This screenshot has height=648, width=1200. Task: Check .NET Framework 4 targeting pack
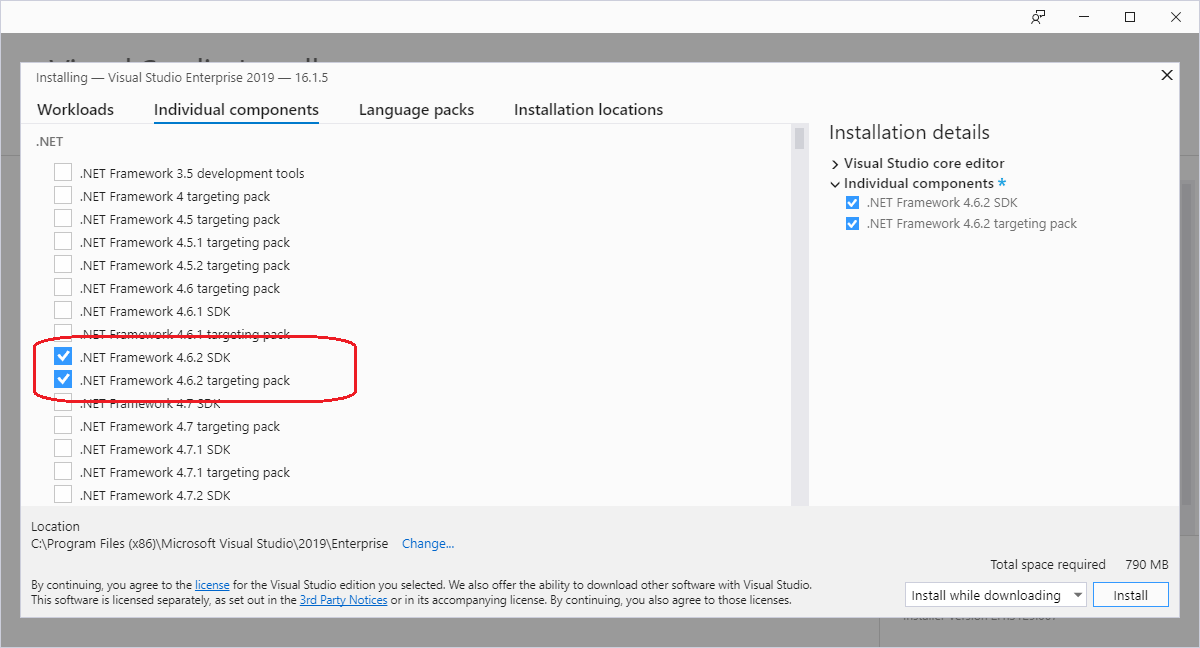(63, 195)
